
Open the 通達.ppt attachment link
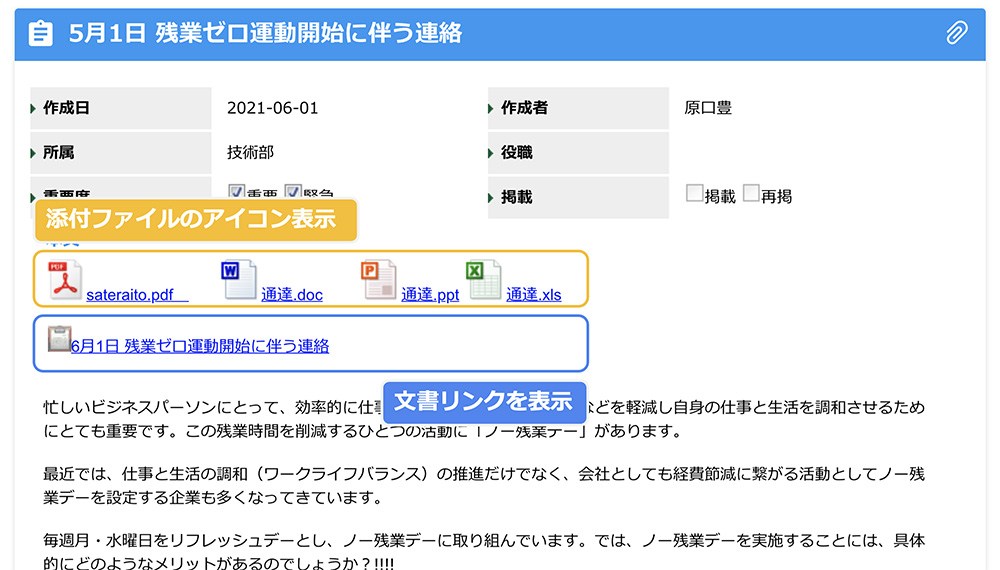430,295
